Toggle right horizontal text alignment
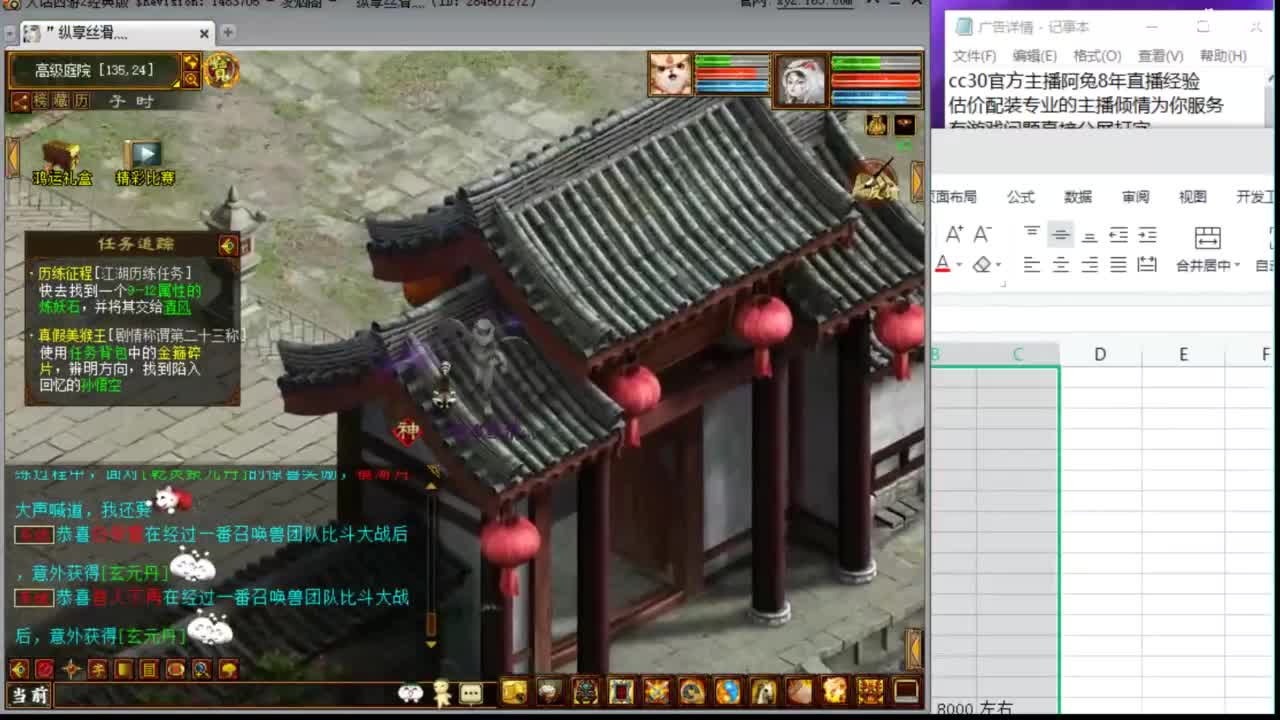1280x720 pixels. 1089,265
